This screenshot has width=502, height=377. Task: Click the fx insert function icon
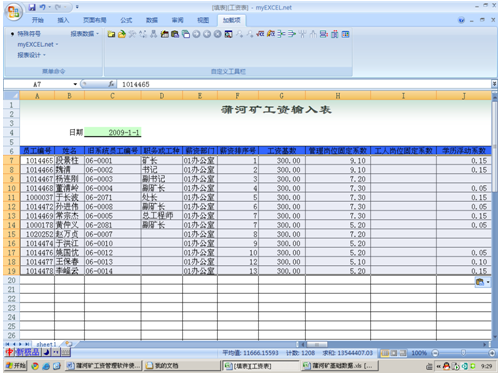(x=111, y=84)
